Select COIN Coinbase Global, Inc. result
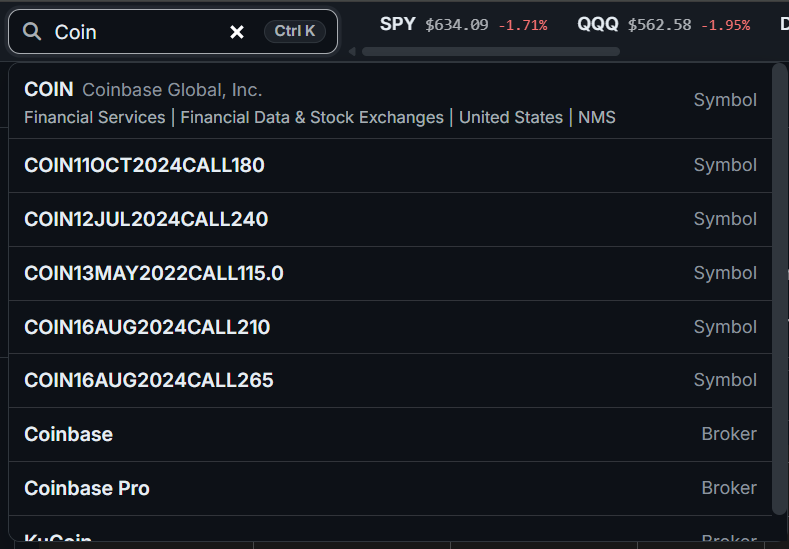 pos(390,102)
